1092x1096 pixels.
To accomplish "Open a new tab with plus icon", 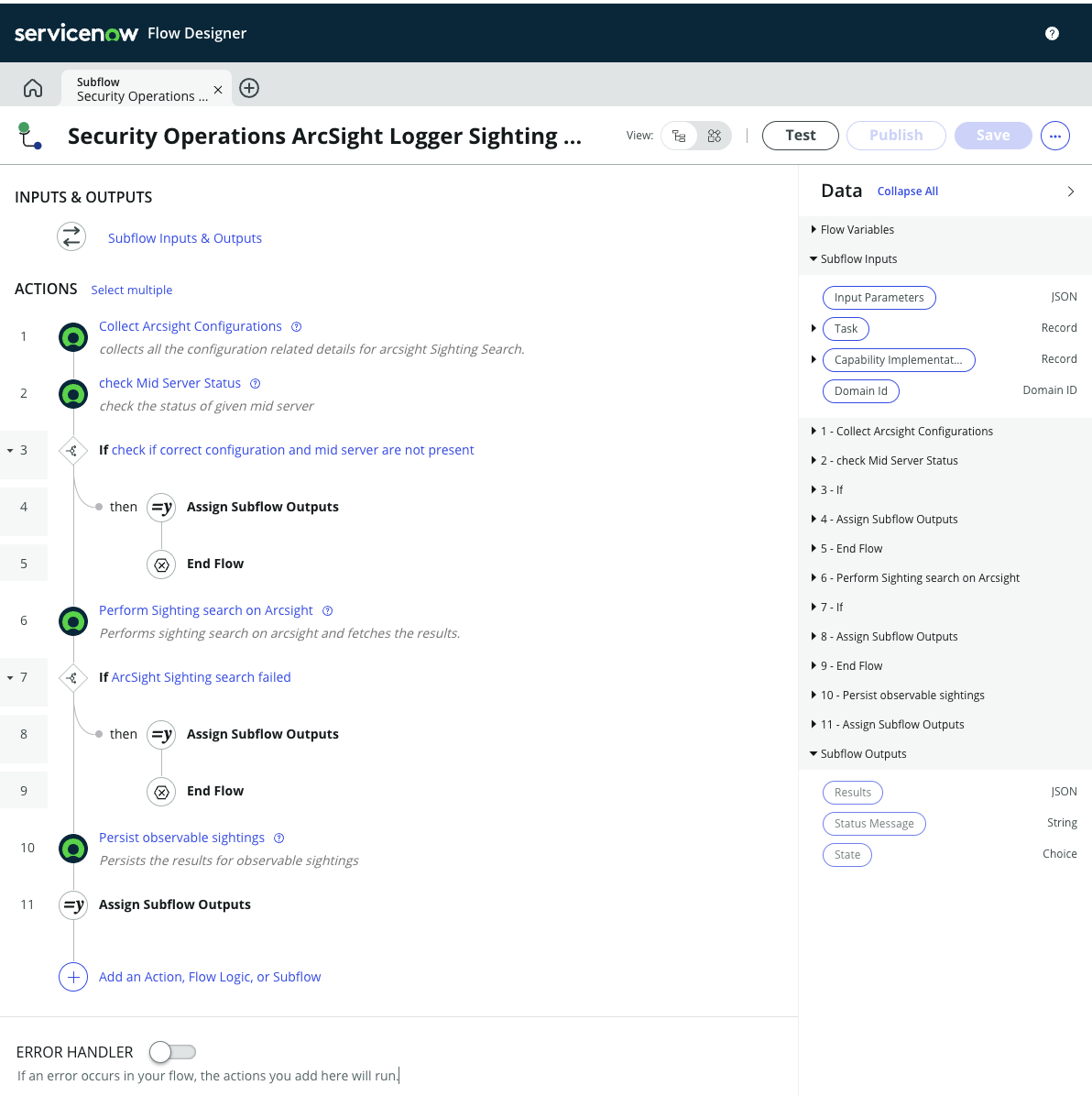I will 248,88.
